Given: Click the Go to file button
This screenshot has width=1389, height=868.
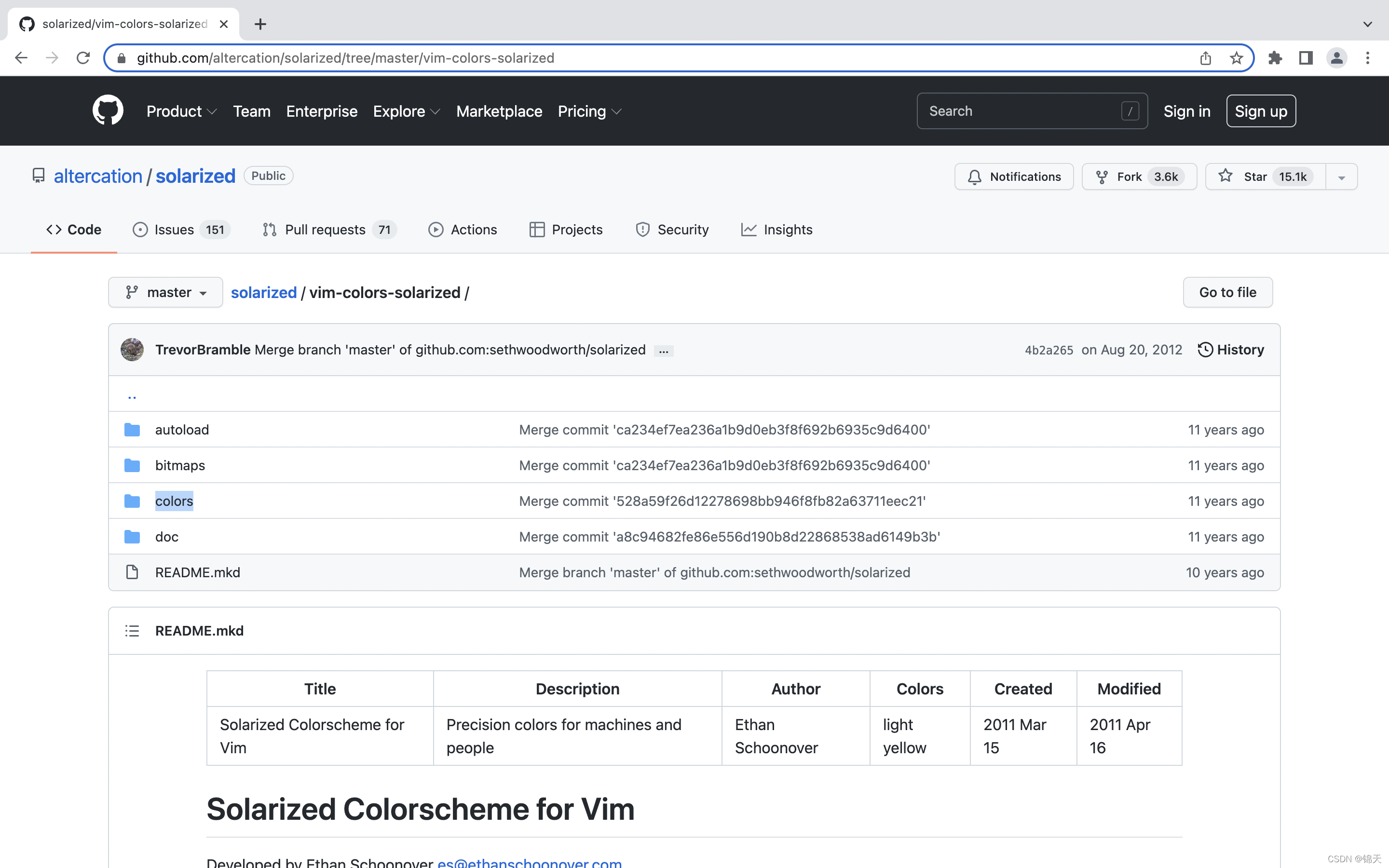Looking at the screenshot, I should click(x=1227, y=292).
